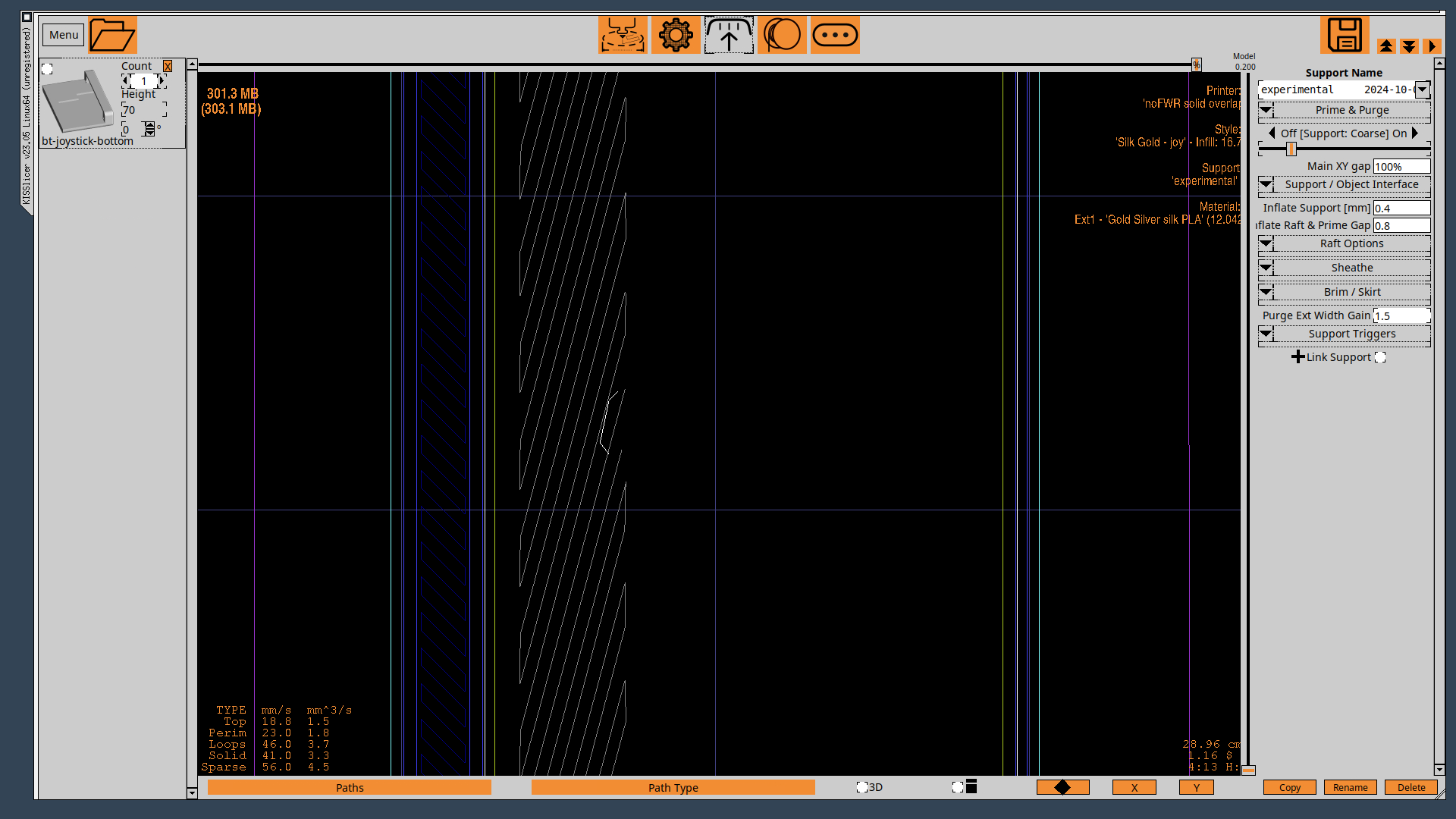Click the rotation angle spinner arrows

(x=149, y=130)
